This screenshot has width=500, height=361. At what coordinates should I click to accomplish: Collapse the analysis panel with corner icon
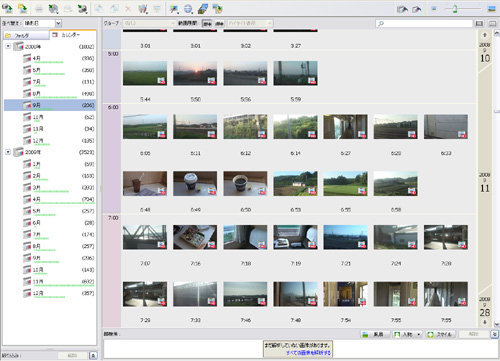[495, 334]
